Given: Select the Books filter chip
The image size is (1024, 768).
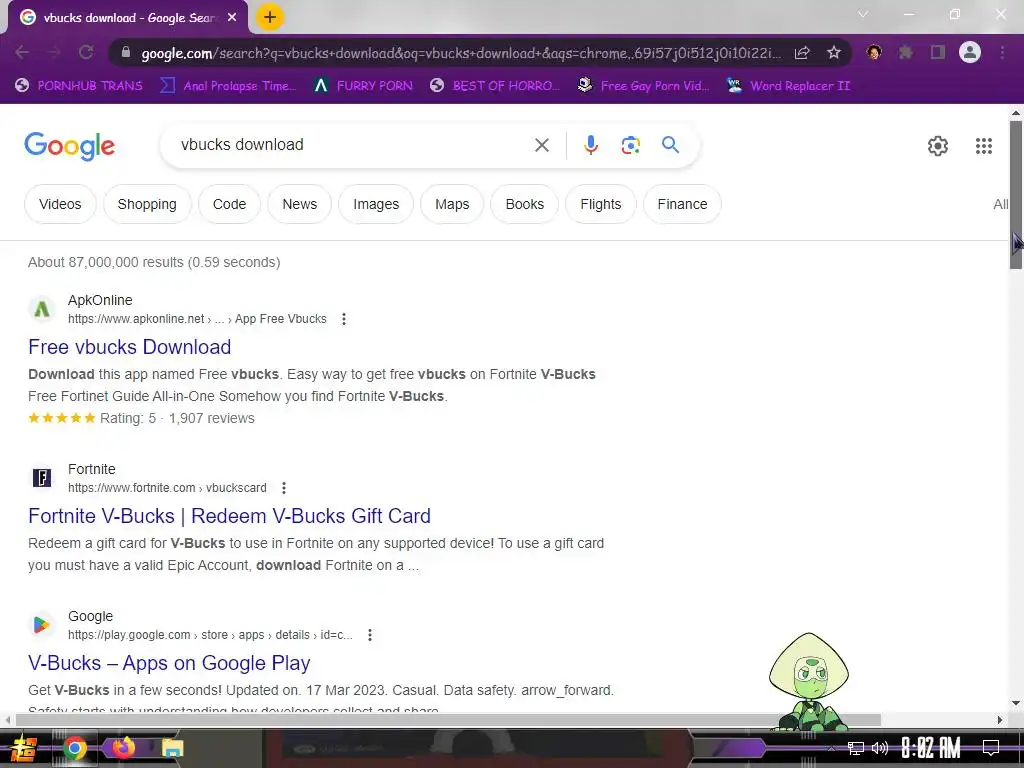Looking at the screenshot, I should coord(524,204).
